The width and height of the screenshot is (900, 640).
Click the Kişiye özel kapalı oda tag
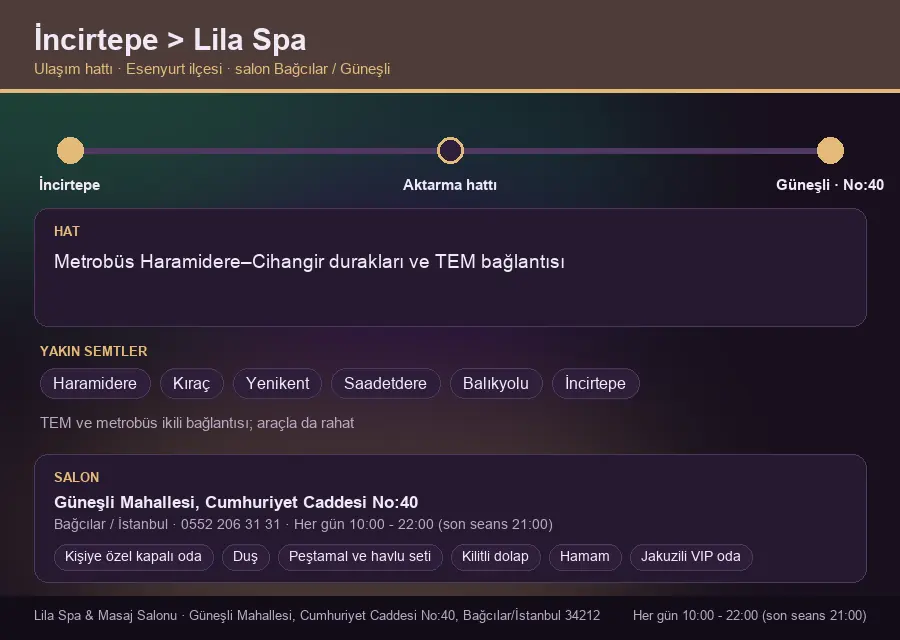tap(133, 557)
